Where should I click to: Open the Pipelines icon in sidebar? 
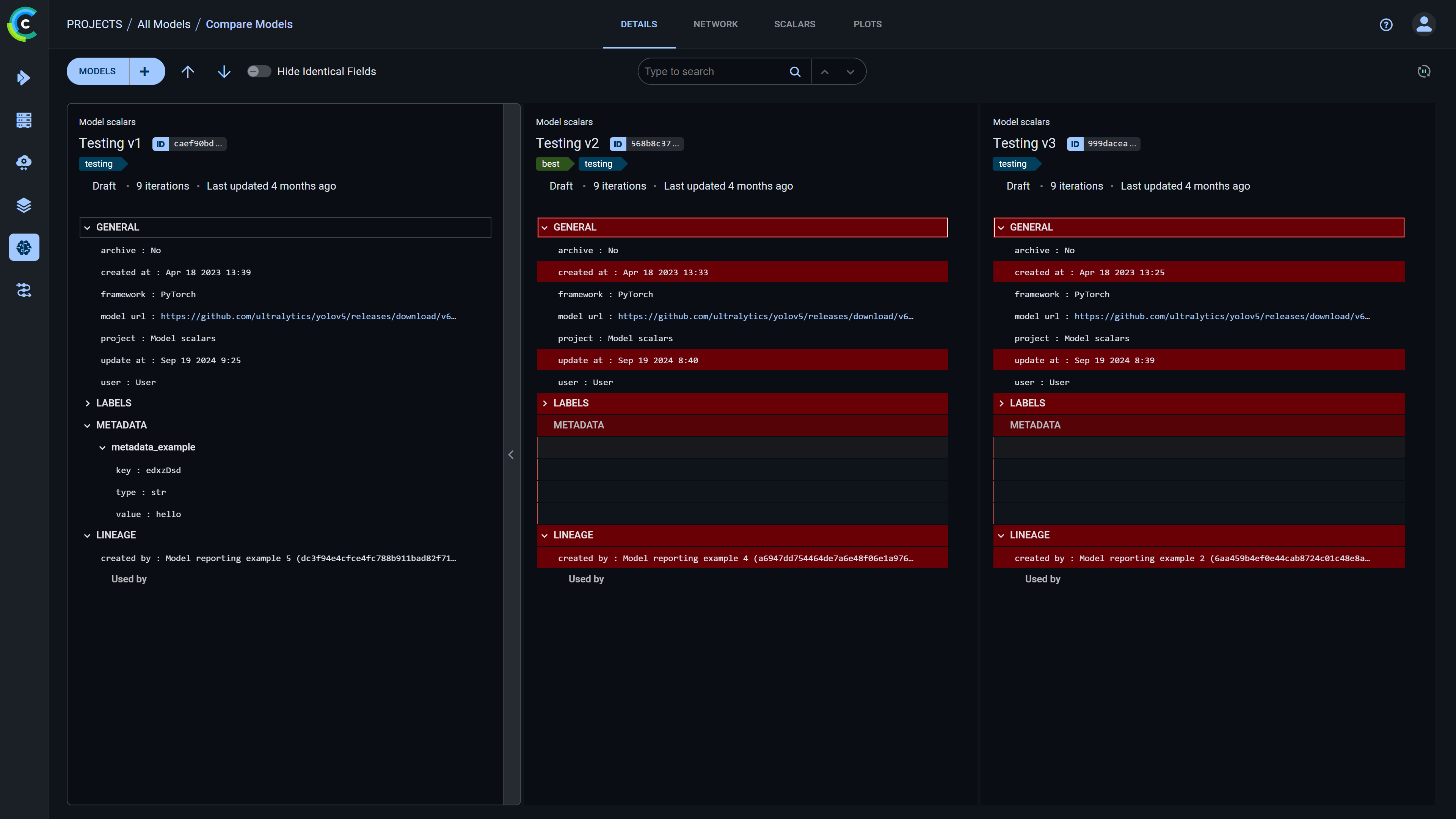click(24, 290)
